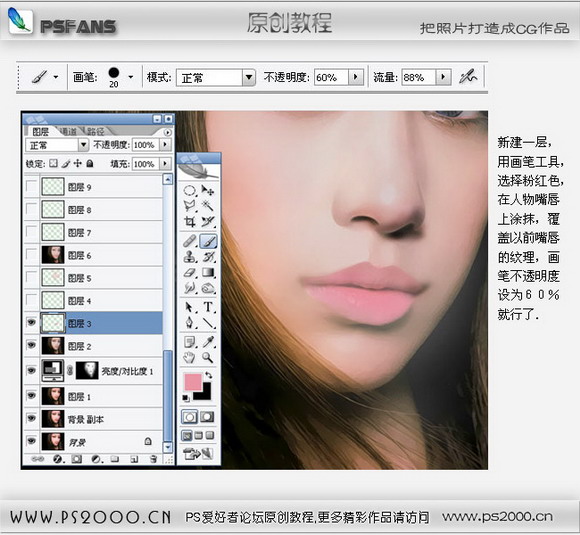580x535 pixels.
Task: Select the Polygonal Lasso tool
Action: pos(190,206)
